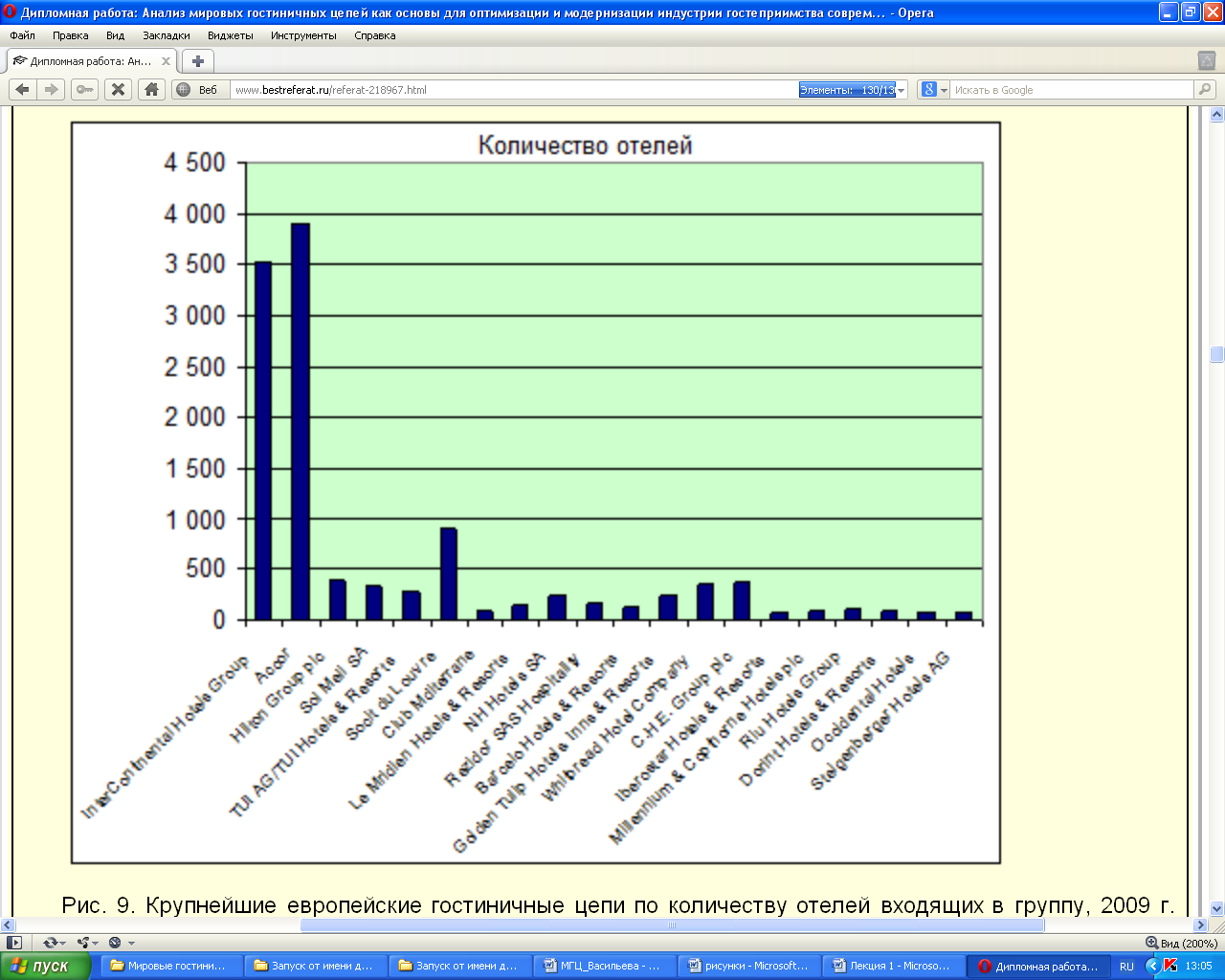
Task: Start search with the magnifier icon
Action: [1204, 89]
